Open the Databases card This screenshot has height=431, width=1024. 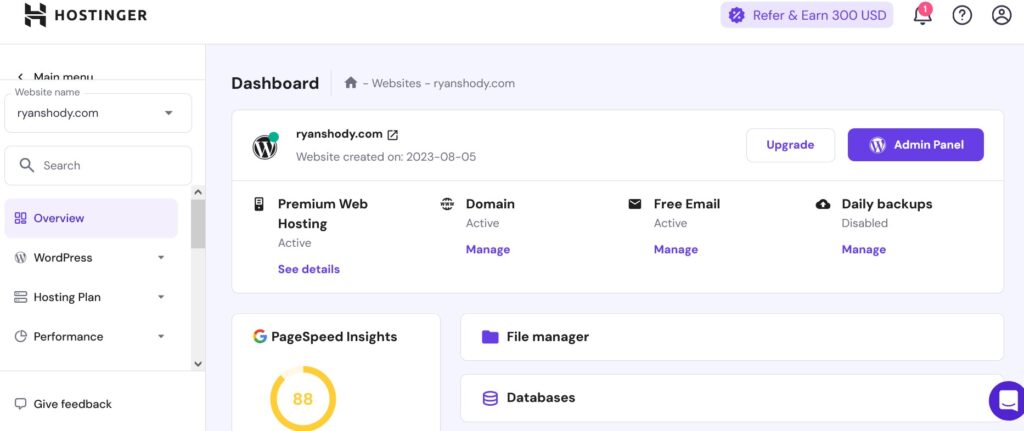[x=732, y=398]
